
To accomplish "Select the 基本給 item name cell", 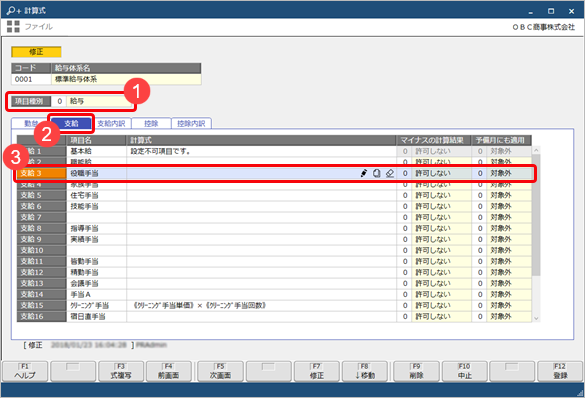I will point(96,151).
